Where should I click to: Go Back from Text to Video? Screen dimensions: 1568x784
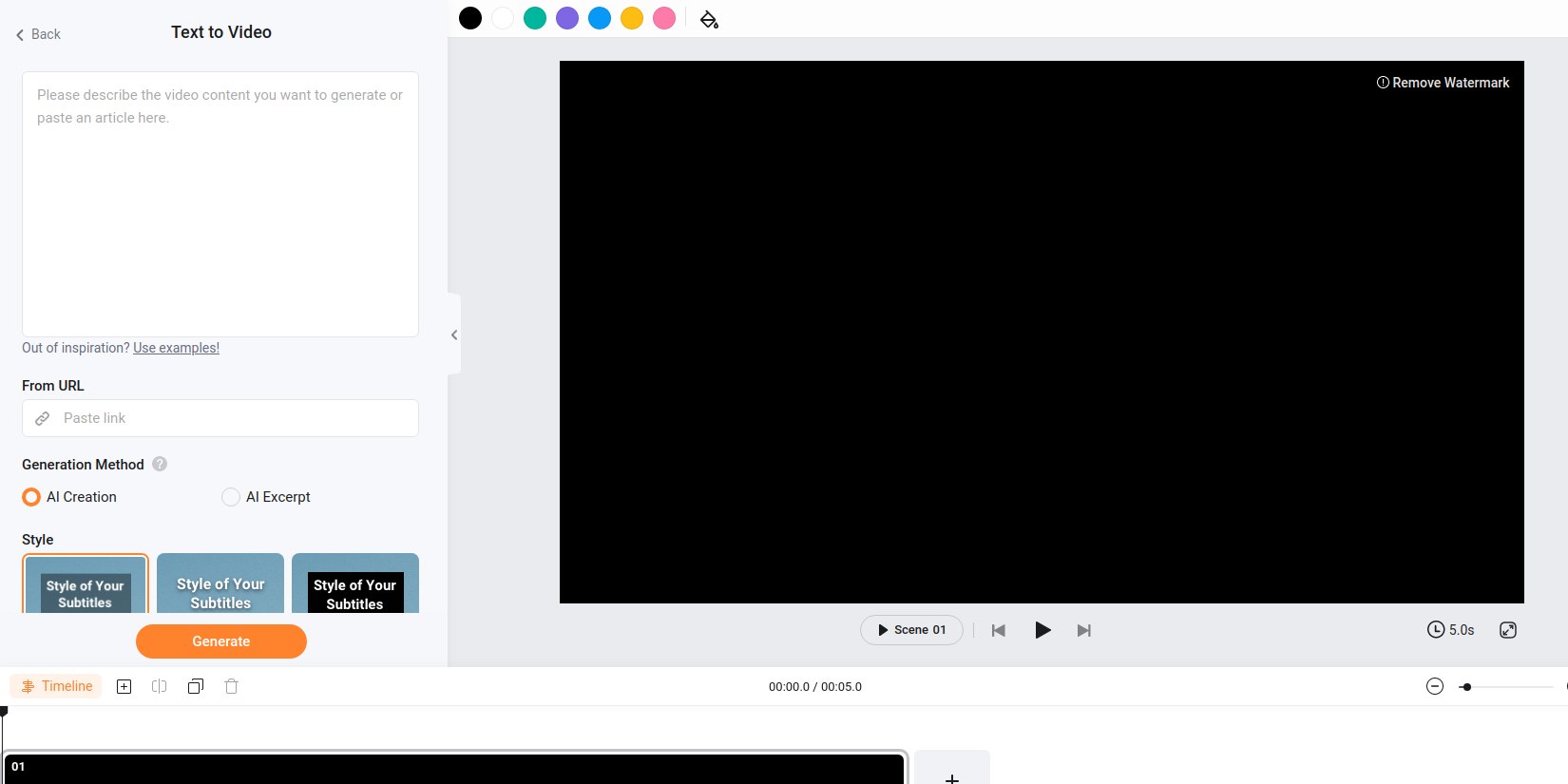click(x=38, y=34)
